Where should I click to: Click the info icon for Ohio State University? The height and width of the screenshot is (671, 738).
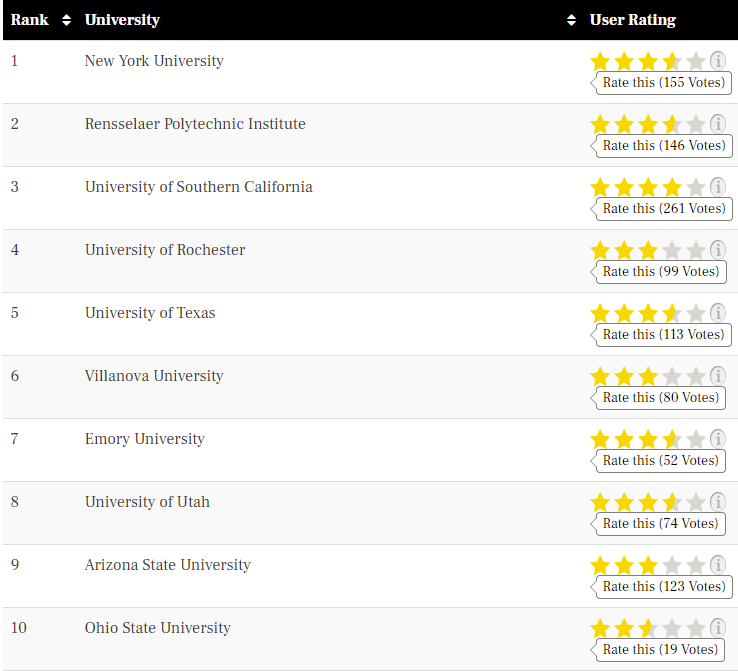pyautogui.click(x=718, y=628)
